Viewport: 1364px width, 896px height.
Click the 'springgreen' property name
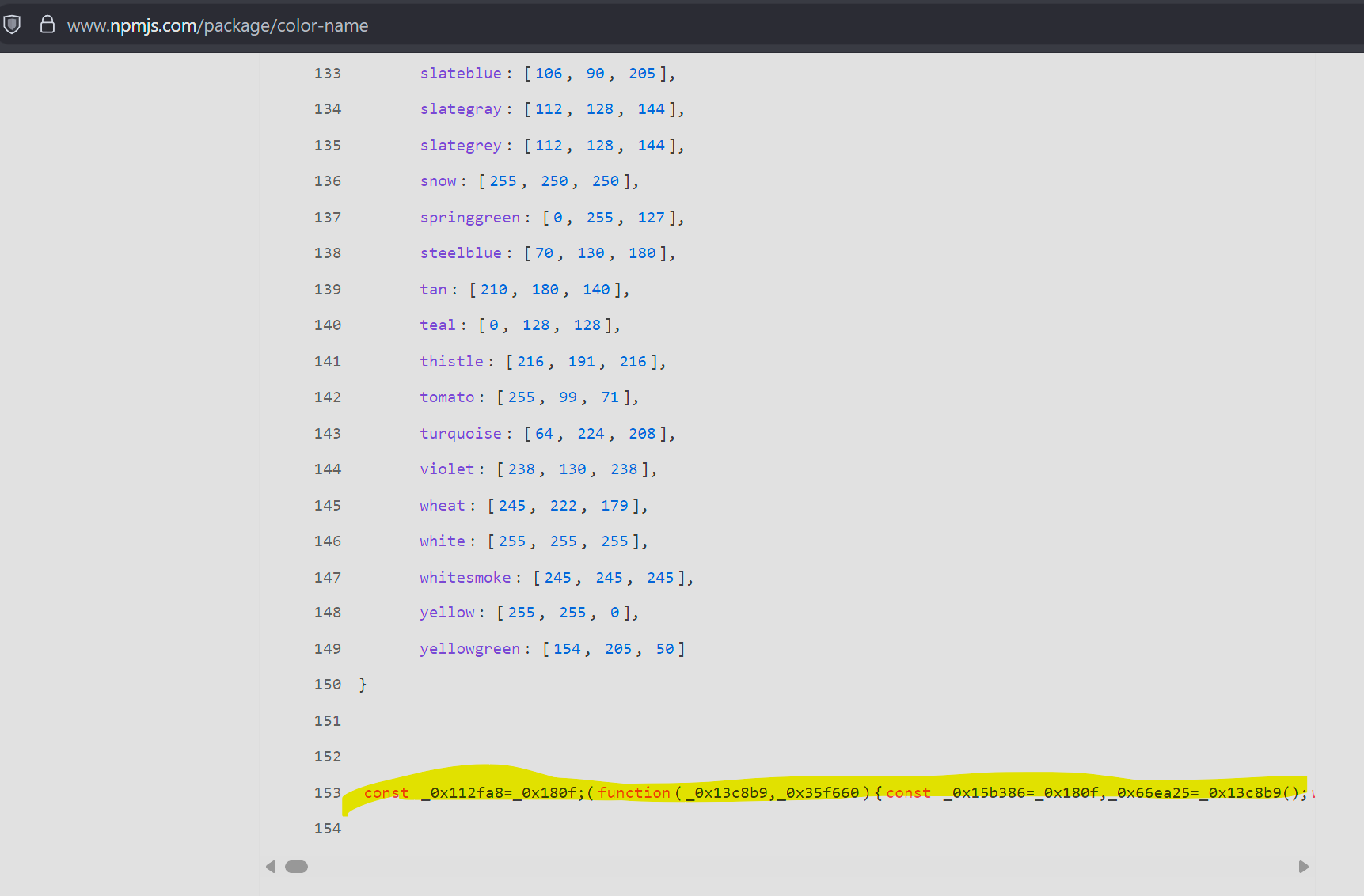pyautogui.click(x=469, y=218)
